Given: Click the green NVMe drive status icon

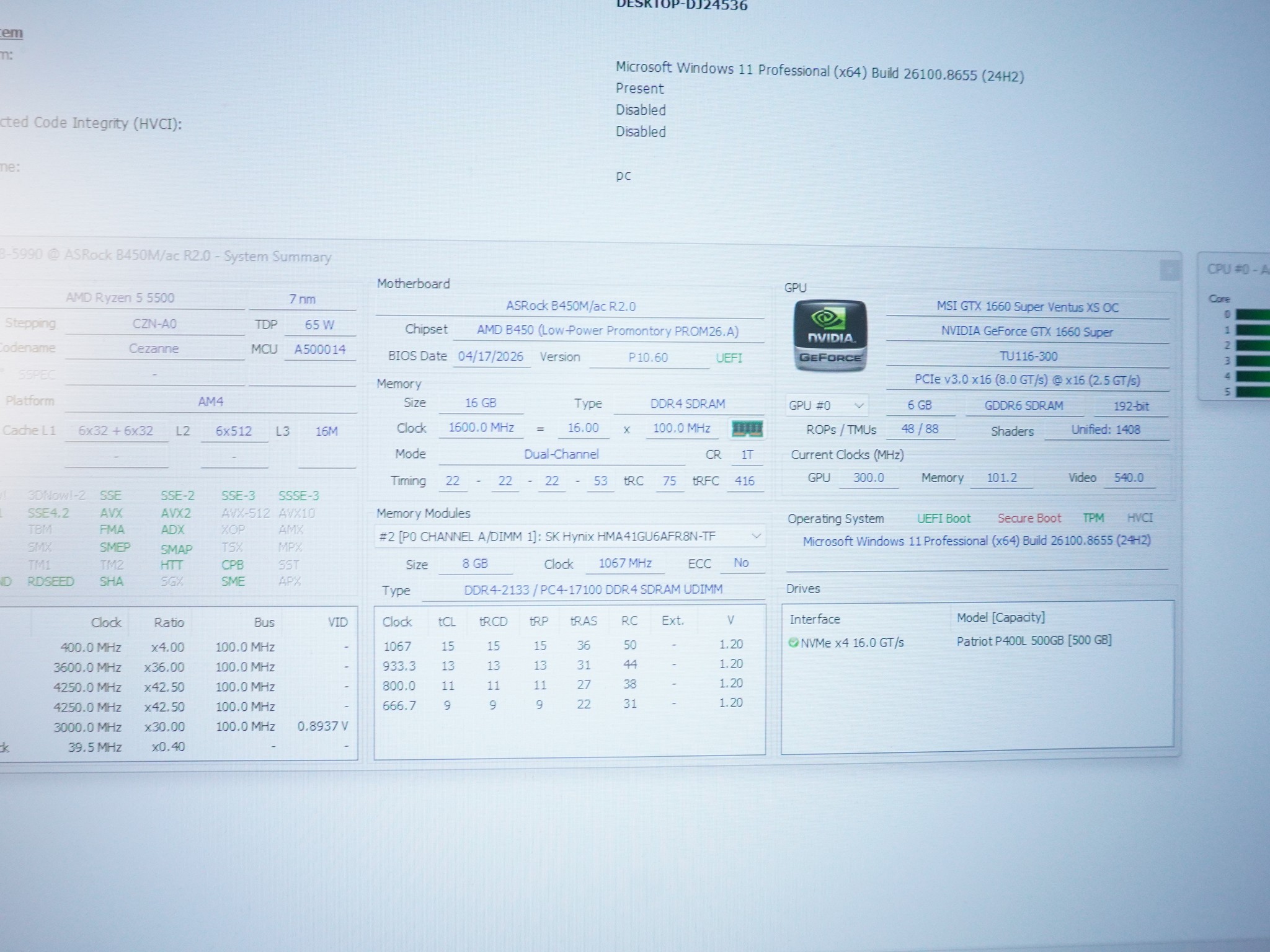Looking at the screenshot, I should pos(793,643).
